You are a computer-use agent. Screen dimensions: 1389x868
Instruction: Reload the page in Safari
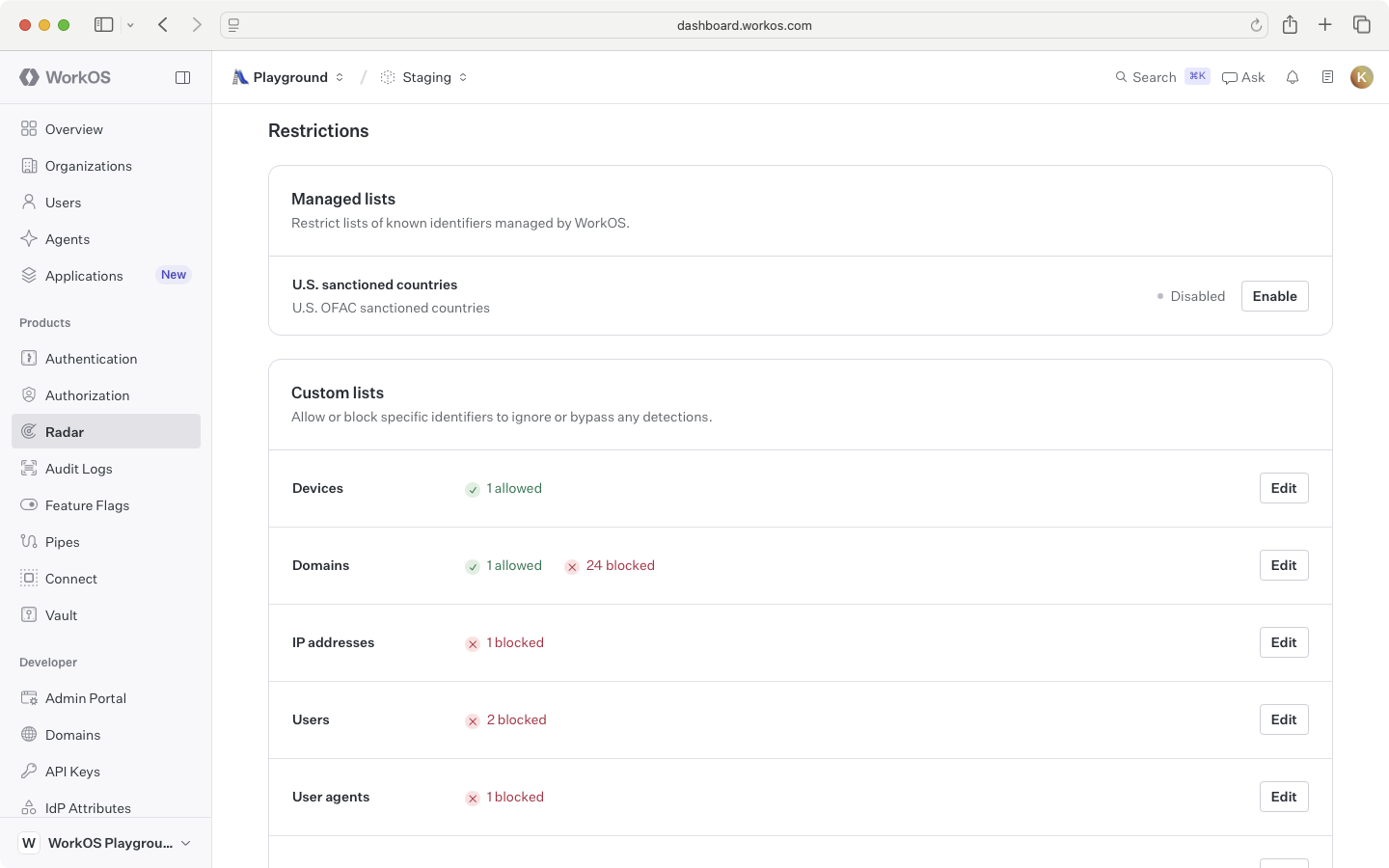(x=1256, y=26)
